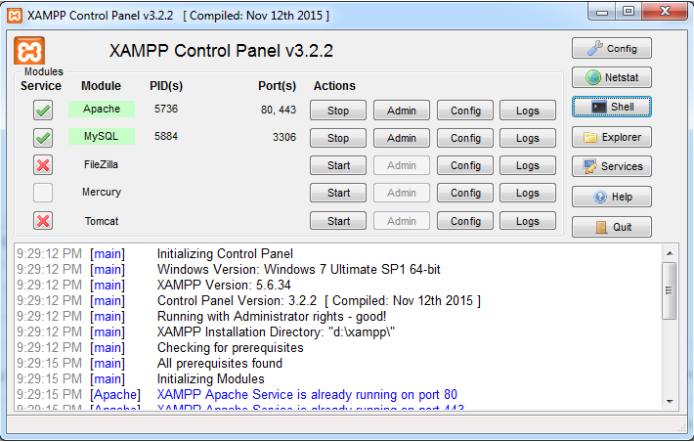
Task: Click log line 'Control Panel Version: 3.2.2'
Action: pos(319,301)
